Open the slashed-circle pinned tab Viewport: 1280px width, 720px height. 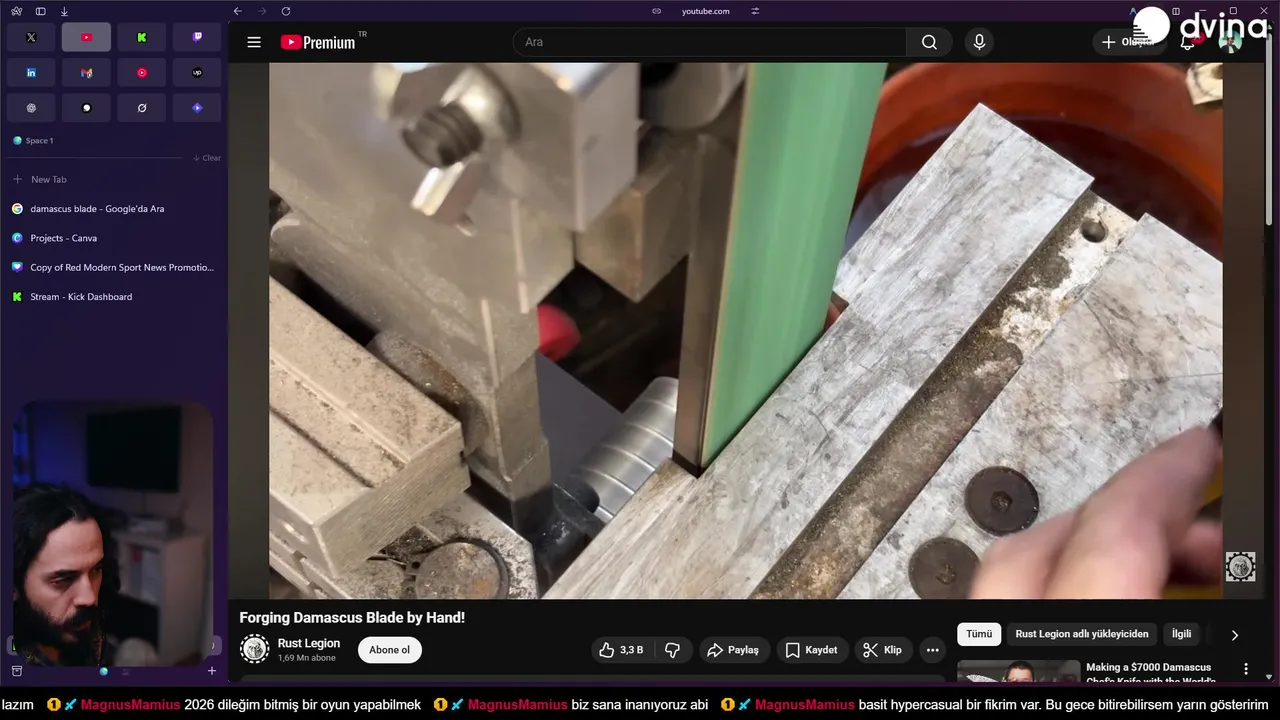pyautogui.click(x=142, y=108)
